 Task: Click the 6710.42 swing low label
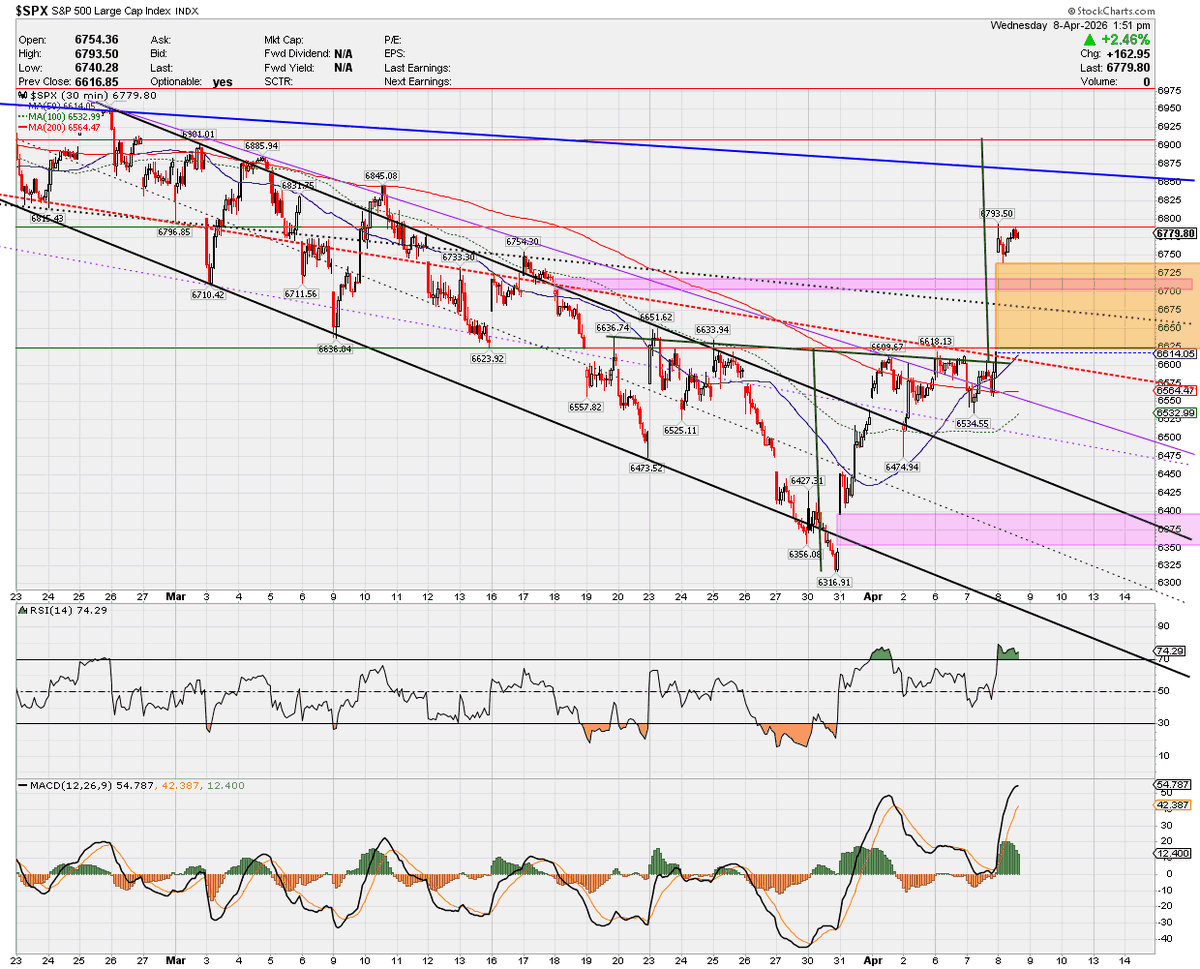[x=208, y=295]
